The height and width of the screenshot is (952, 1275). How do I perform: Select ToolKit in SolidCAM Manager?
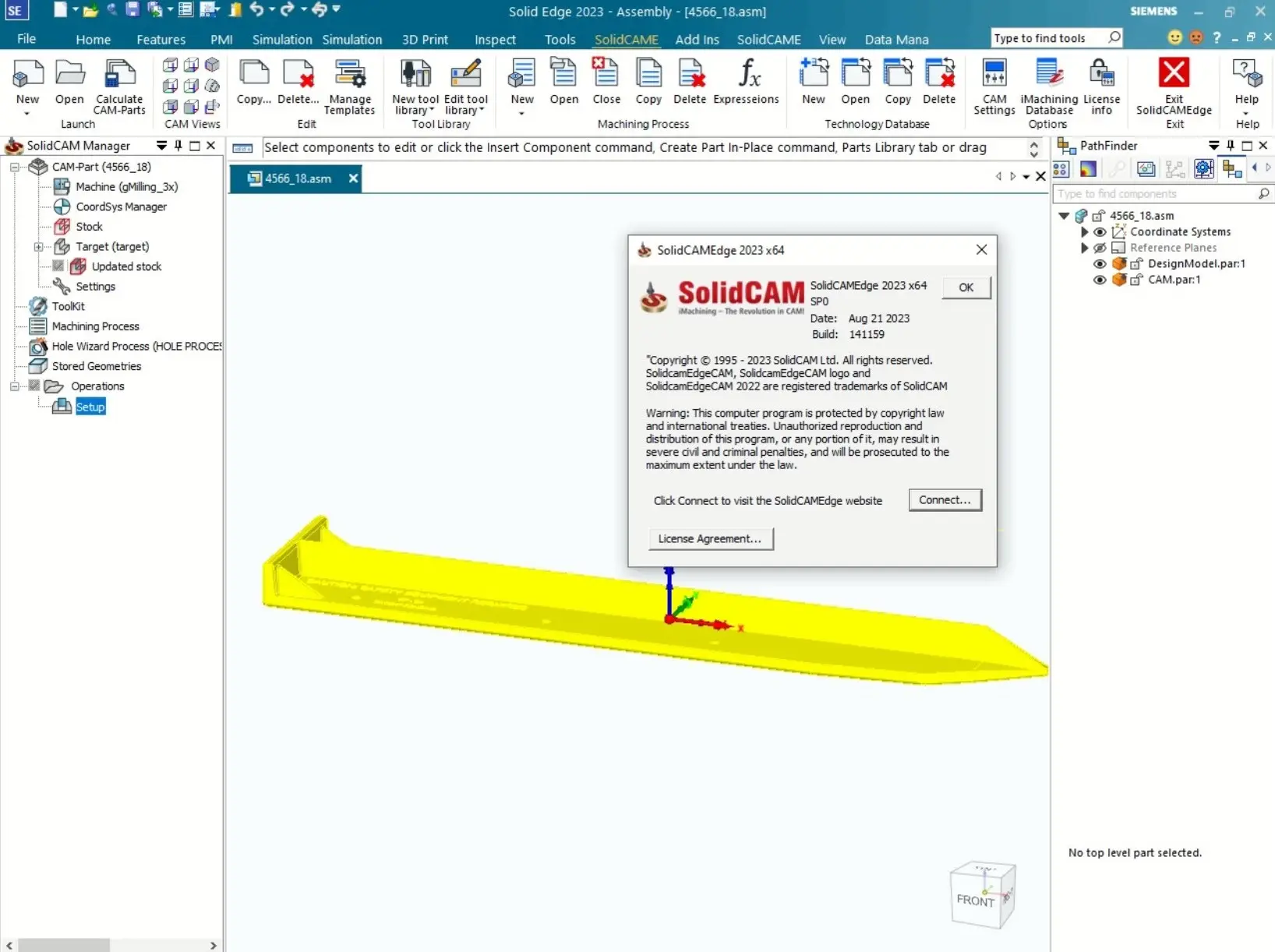tap(68, 306)
